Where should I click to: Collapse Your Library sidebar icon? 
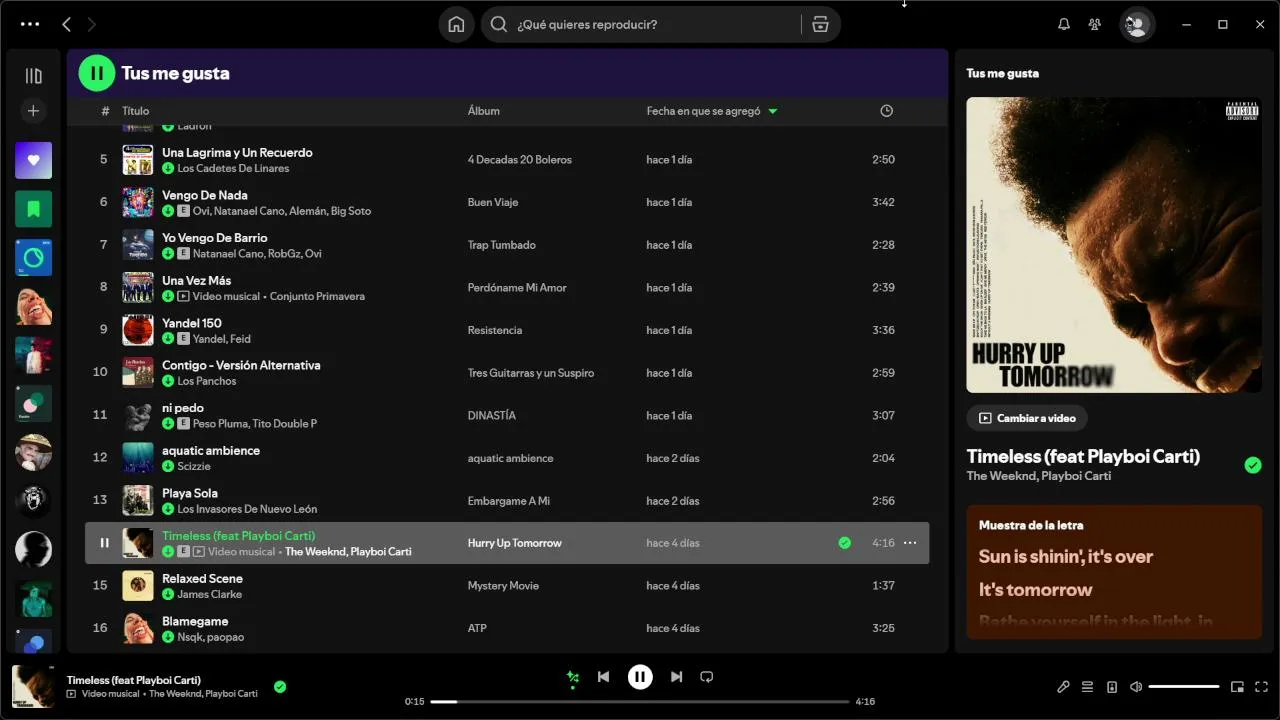33,76
